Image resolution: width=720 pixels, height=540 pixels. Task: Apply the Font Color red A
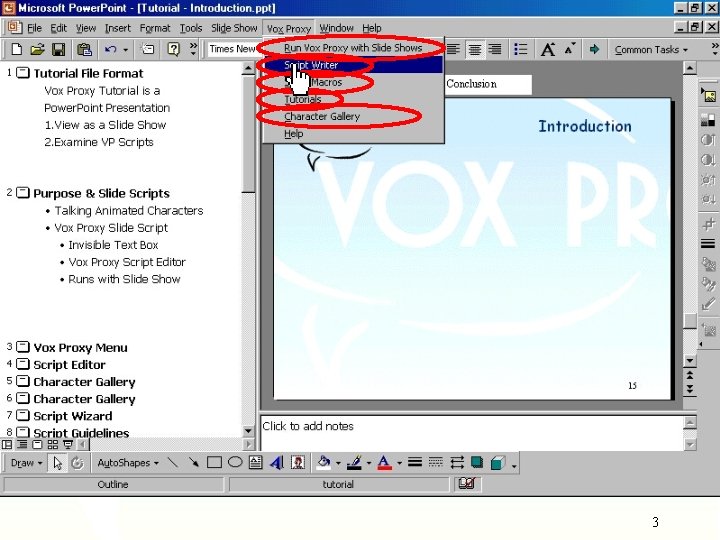[x=384, y=463]
